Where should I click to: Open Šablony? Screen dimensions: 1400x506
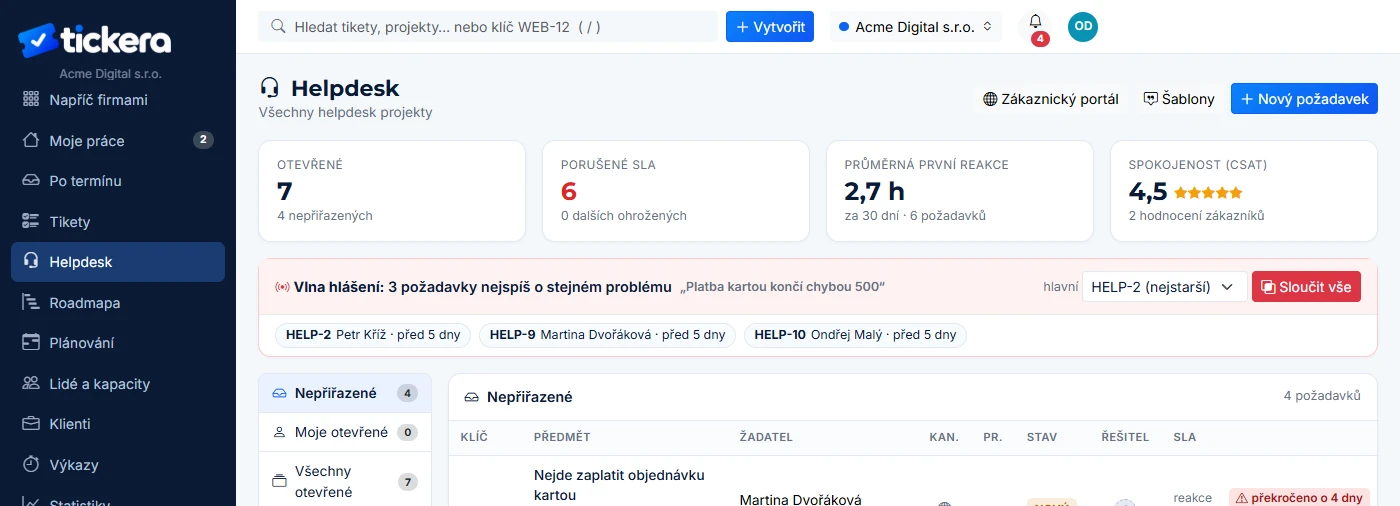point(1179,99)
